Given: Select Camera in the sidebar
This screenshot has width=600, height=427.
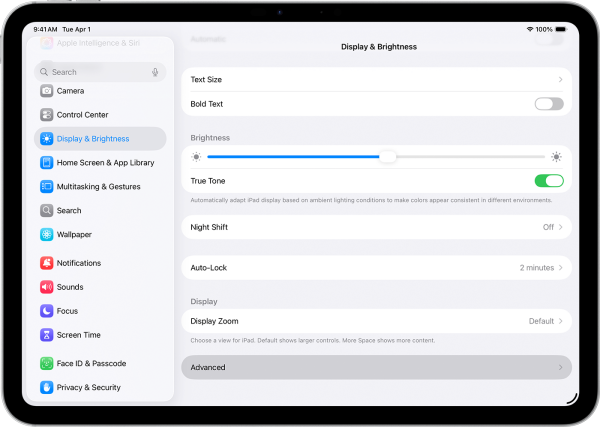Looking at the screenshot, I should point(100,91).
